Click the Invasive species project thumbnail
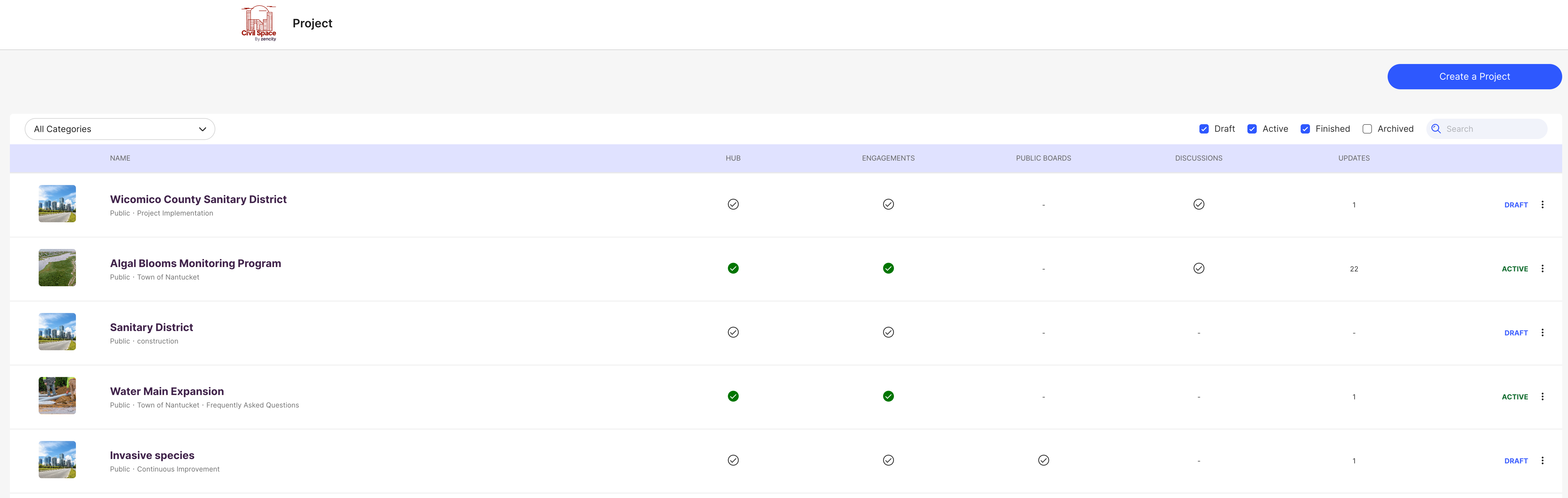The height and width of the screenshot is (498, 1568). [x=57, y=460]
